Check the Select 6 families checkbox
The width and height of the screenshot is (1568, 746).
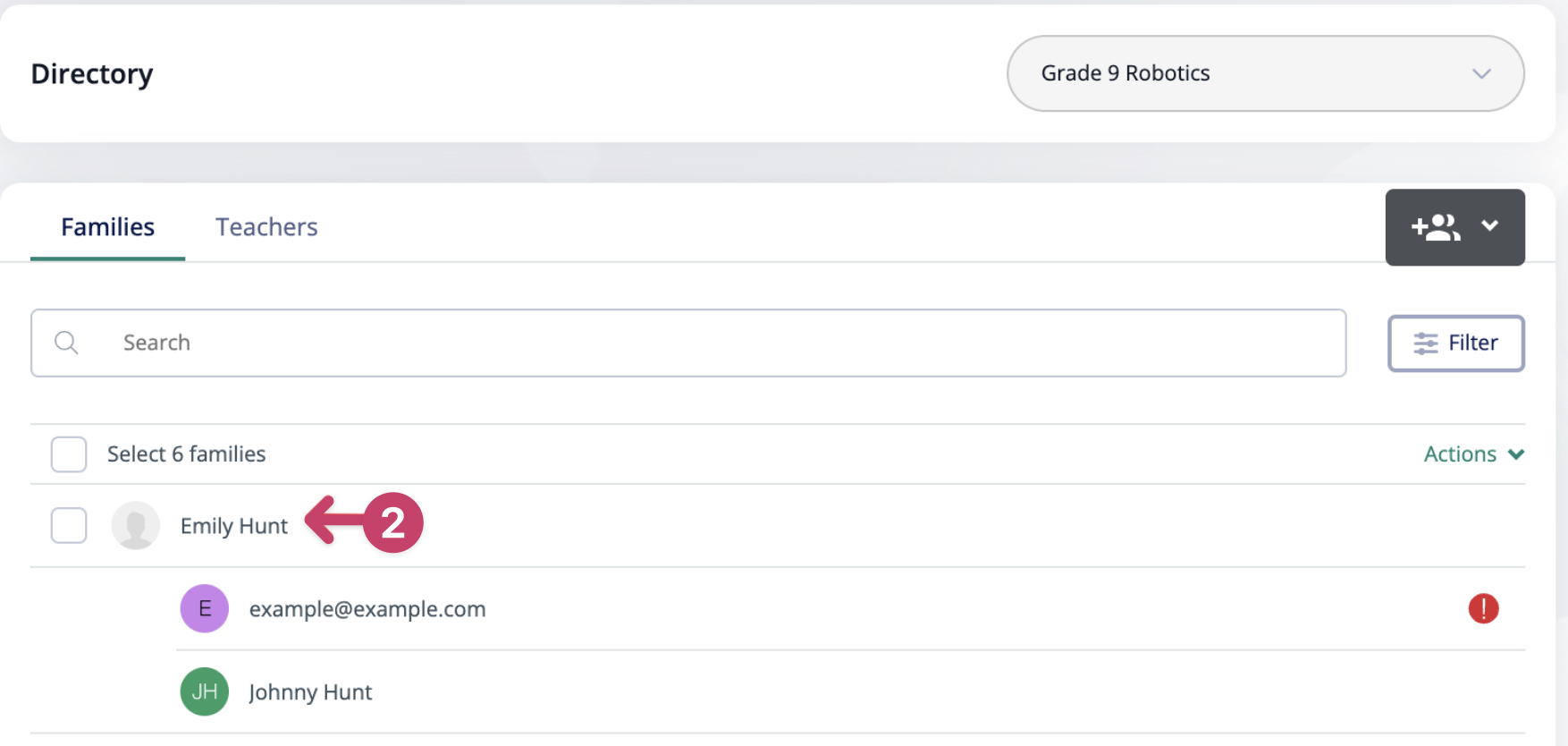point(69,454)
